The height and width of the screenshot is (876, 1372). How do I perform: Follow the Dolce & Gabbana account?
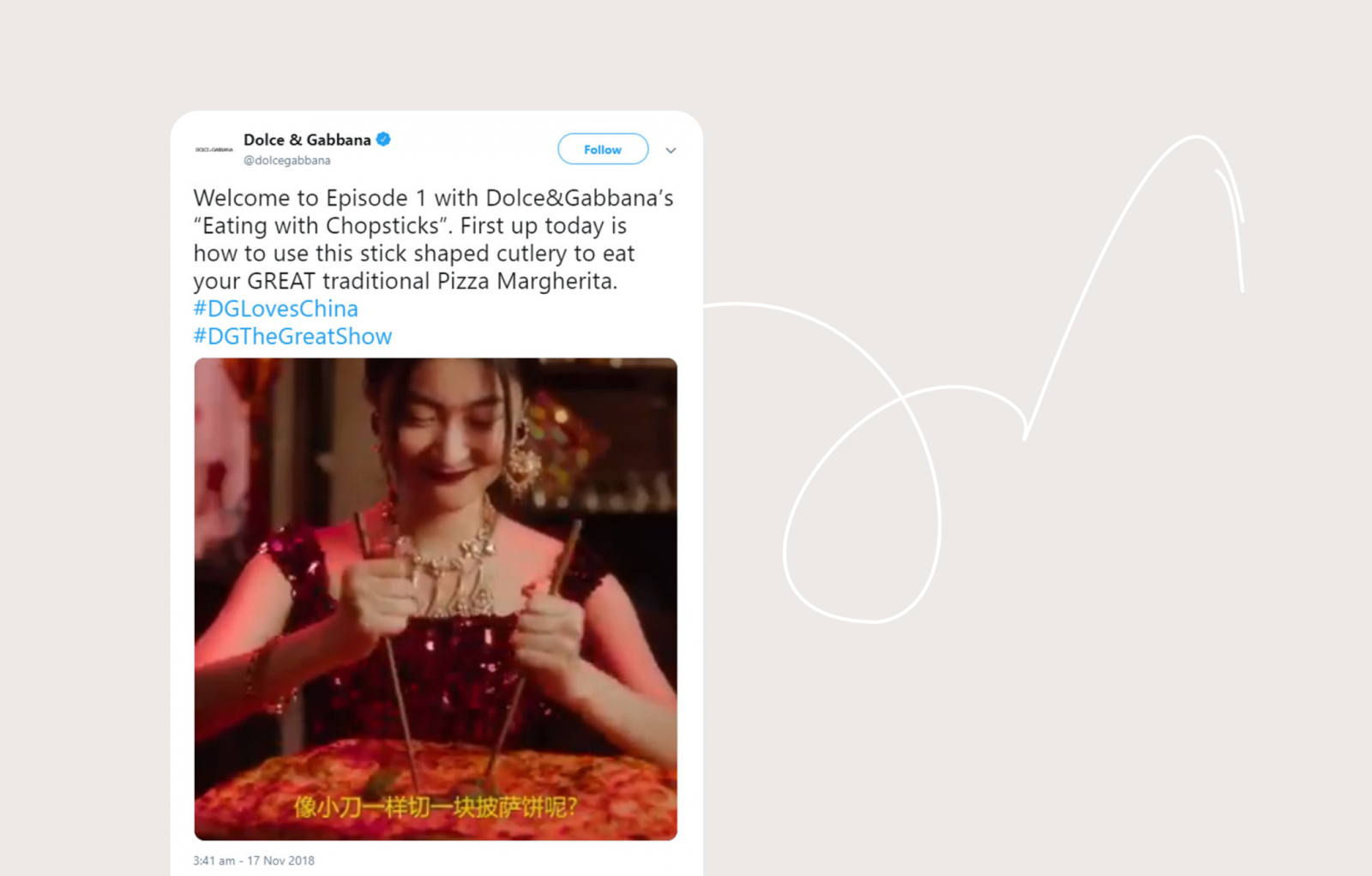pyautogui.click(x=603, y=149)
